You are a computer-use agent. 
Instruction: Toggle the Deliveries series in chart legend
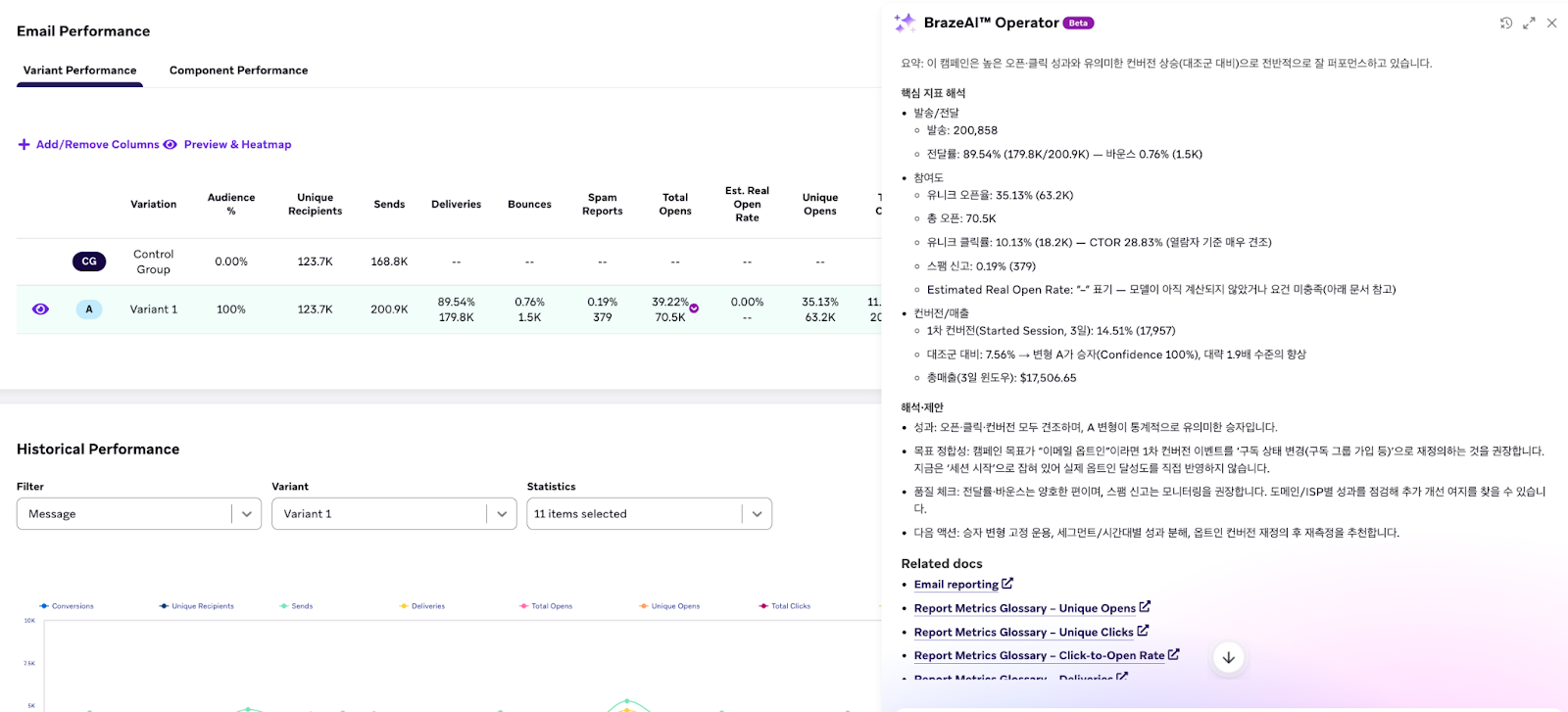[422, 606]
